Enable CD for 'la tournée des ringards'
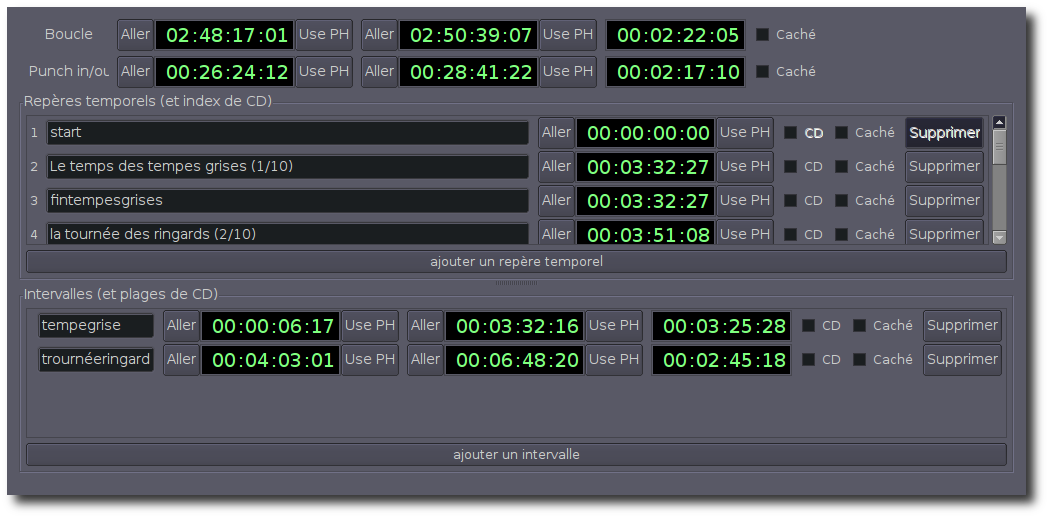The image size is (1049, 518). pyautogui.click(x=790, y=235)
